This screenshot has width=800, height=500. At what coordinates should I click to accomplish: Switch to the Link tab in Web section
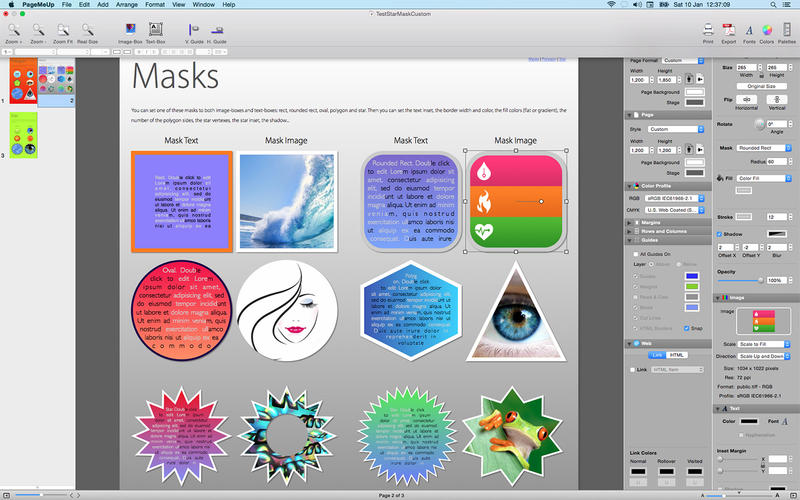tap(658, 355)
